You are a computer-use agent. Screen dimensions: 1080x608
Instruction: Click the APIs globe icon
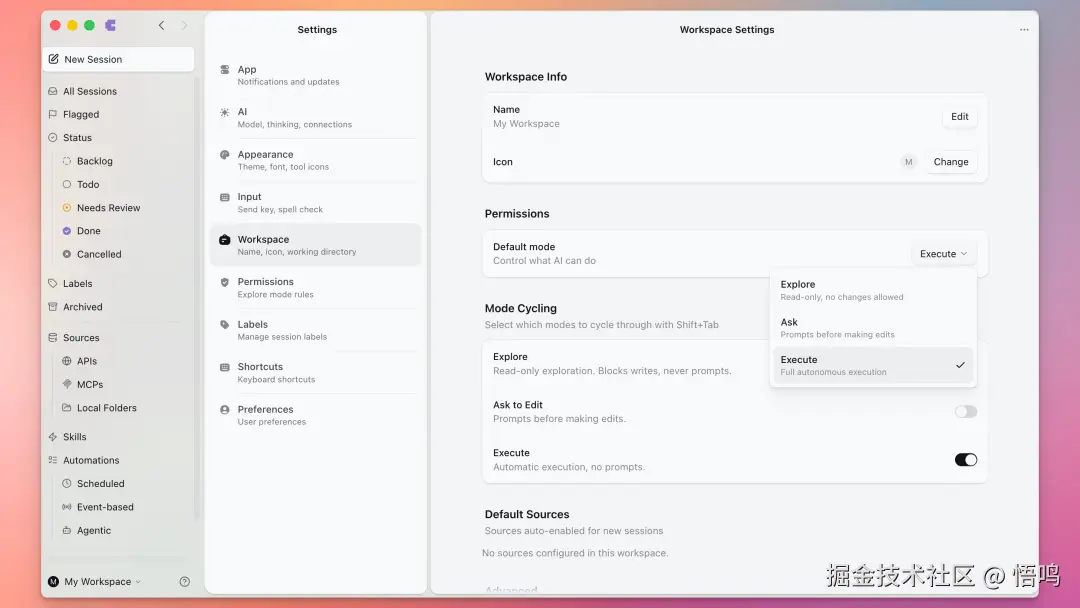pyautogui.click(x=67, y=361)
